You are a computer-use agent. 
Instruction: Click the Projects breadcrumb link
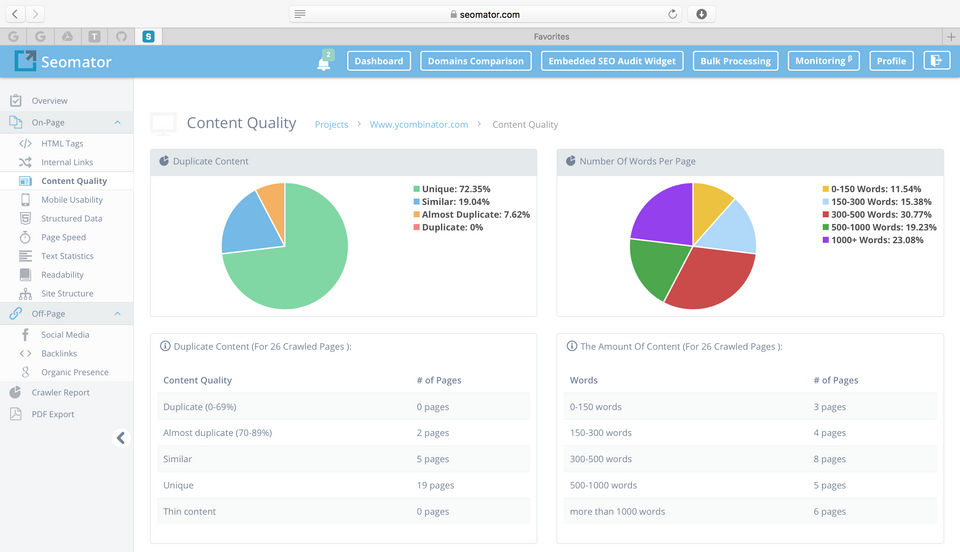(331, 124)
